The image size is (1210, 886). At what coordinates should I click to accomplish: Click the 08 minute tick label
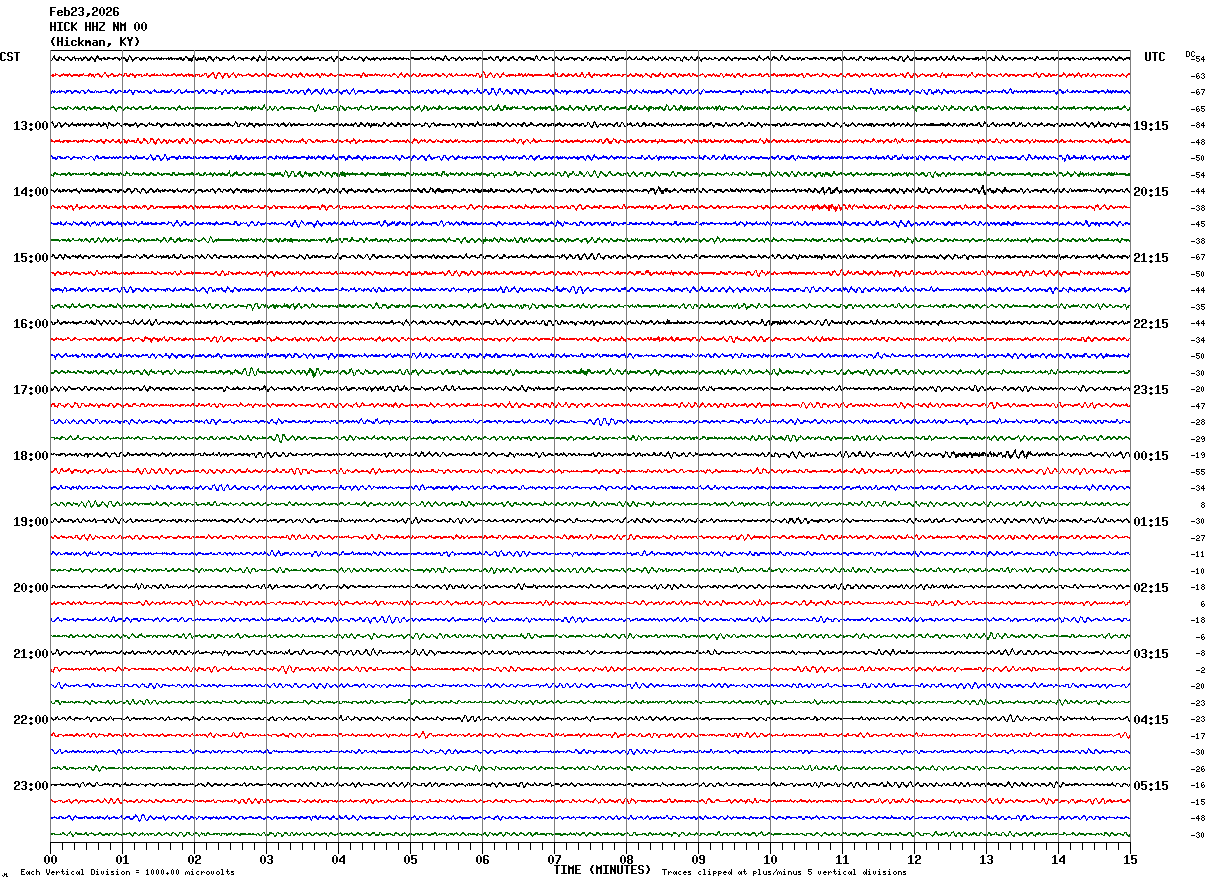click(626, 859)
